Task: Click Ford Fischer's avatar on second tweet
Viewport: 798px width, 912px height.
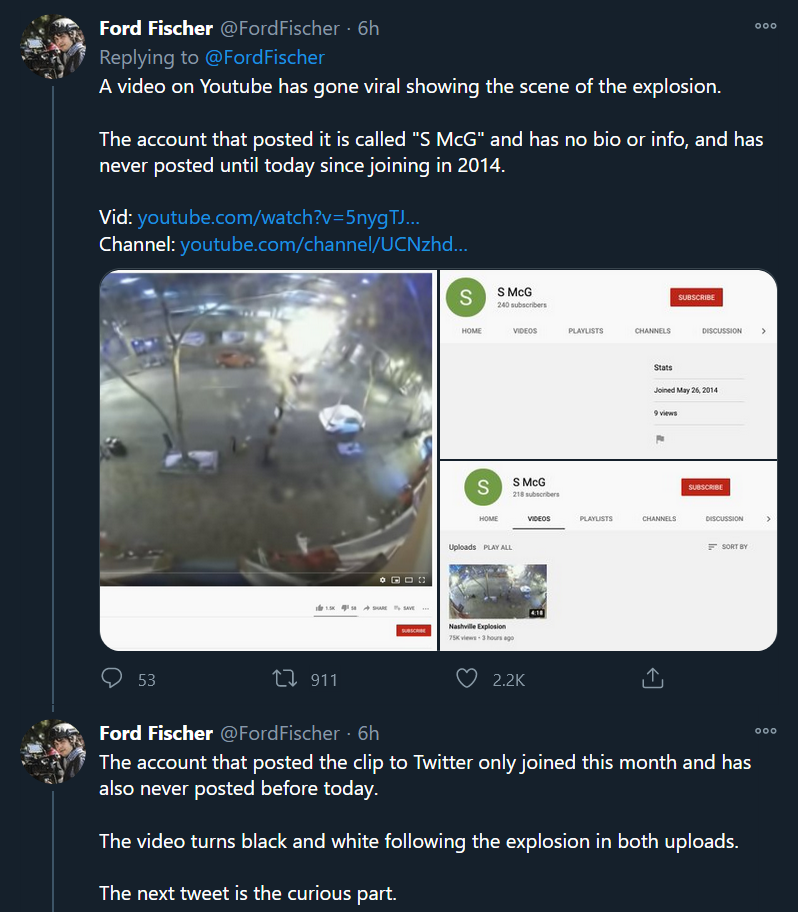Action: coord(53,751)
